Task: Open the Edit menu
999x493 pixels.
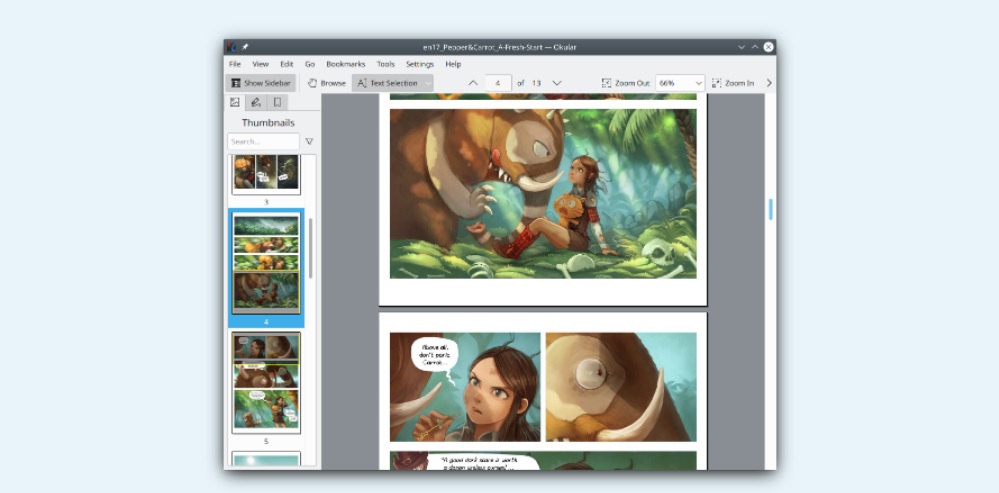Action: (287, 64)
